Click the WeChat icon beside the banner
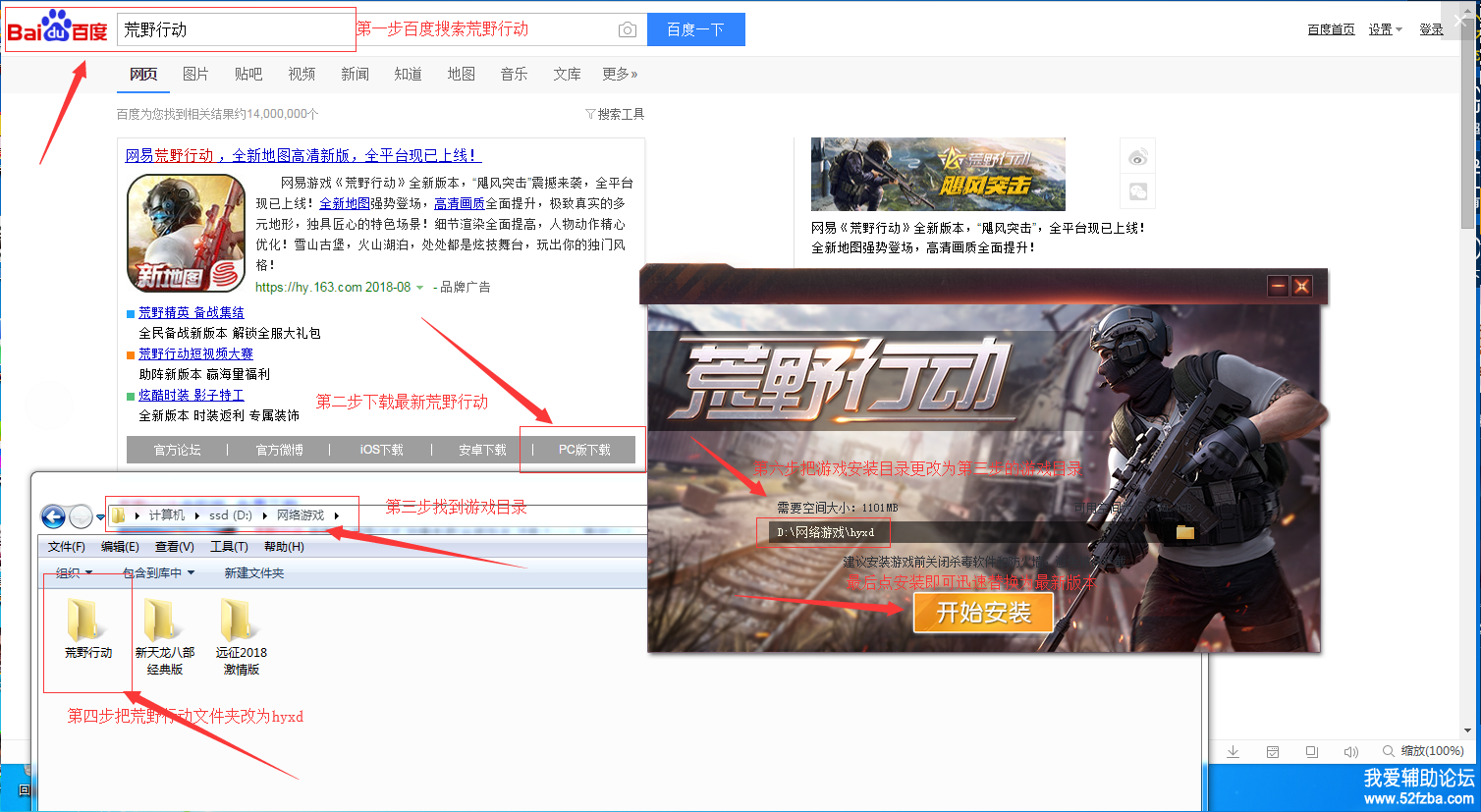 pos(1138,191)
